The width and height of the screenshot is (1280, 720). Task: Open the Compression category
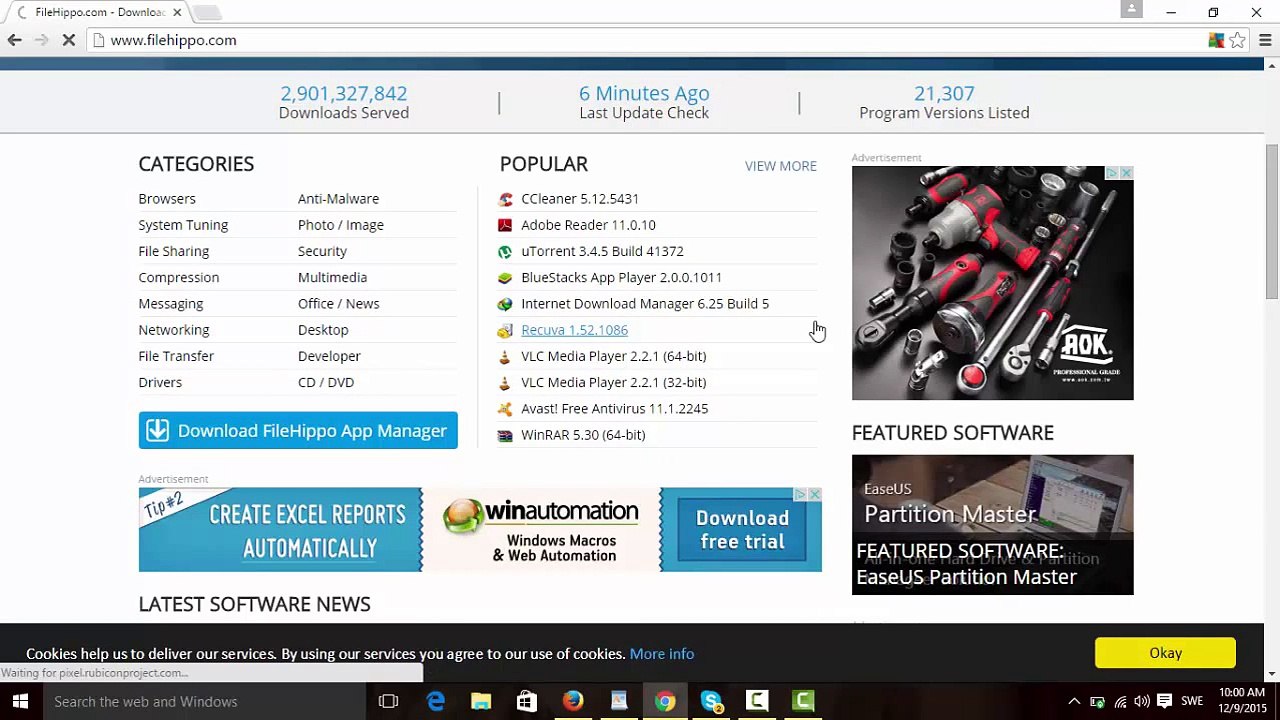(x=179, y=278)
